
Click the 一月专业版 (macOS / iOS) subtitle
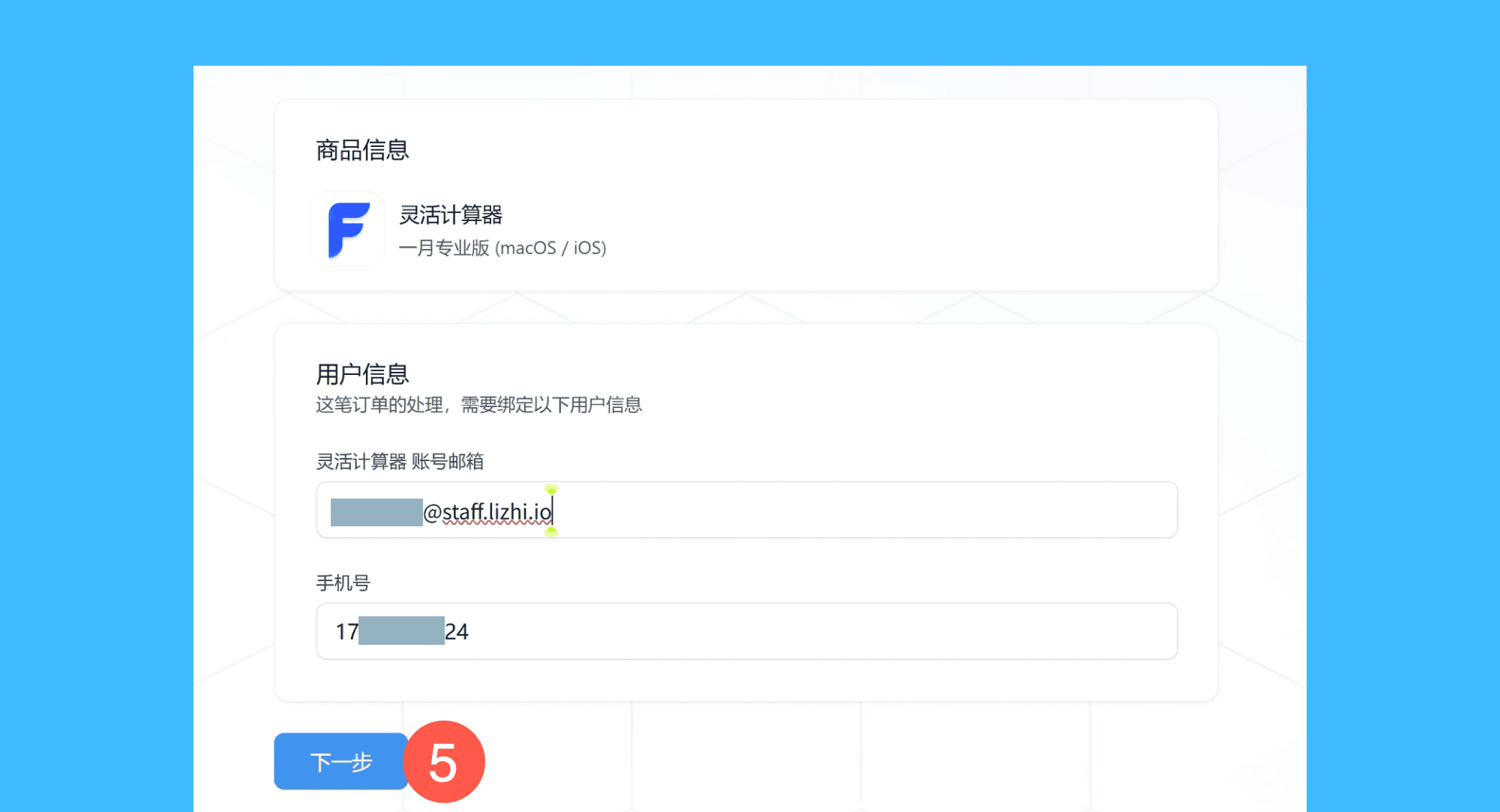click(502, 248)
